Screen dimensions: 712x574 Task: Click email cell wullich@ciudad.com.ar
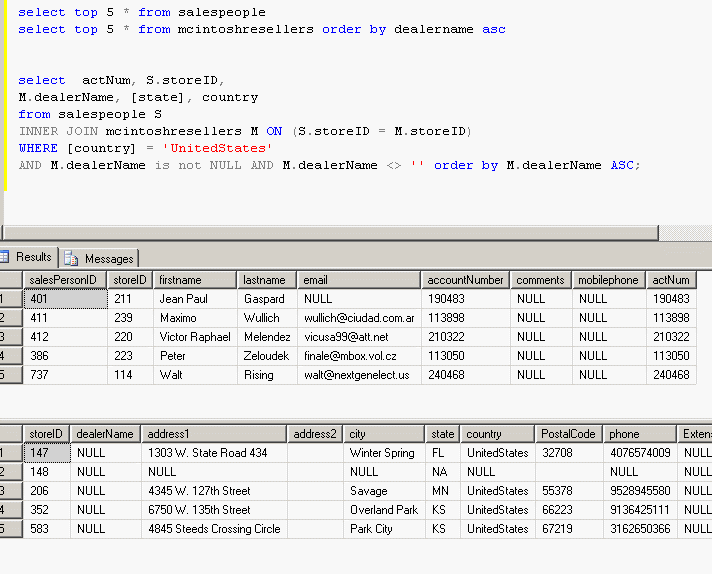(359, 318)
